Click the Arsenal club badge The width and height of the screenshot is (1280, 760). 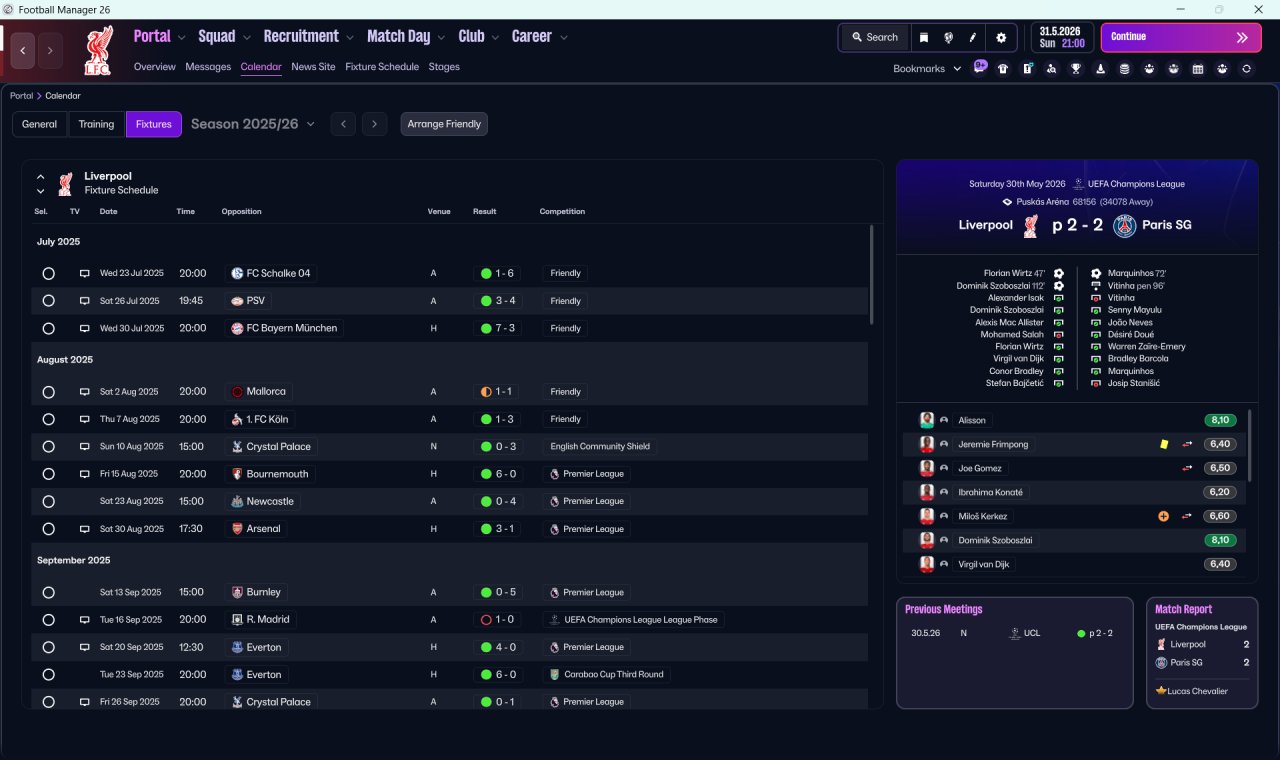pyautogui.click(x=237, y=529)
